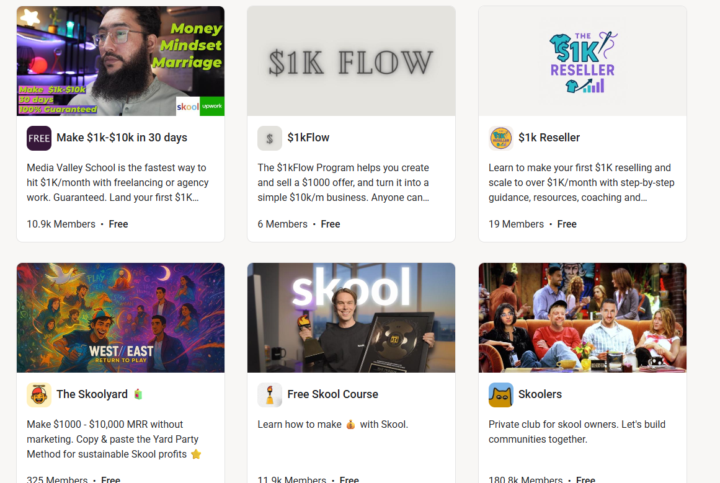This screenshot has width=720, height=483.
Task: Open the Free Skool Course title
Action: coord(332,394)
